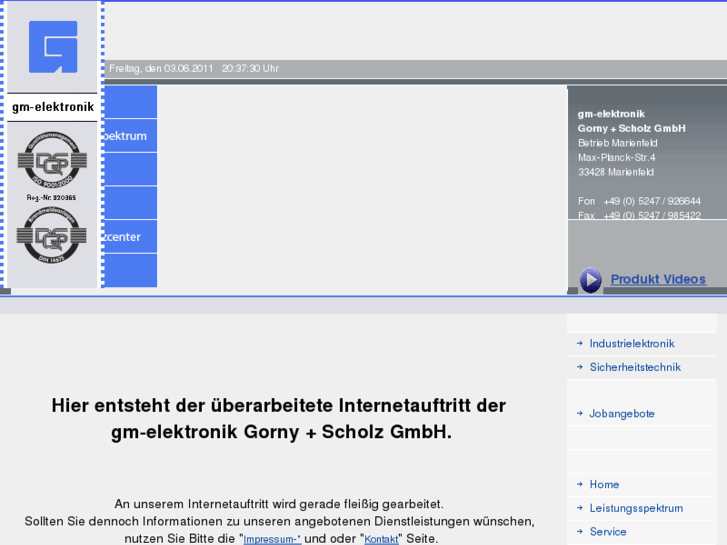
Task: Open the partially visible 'zcenter' menu item
Action: pyautogui.click(x=130, y=237)
